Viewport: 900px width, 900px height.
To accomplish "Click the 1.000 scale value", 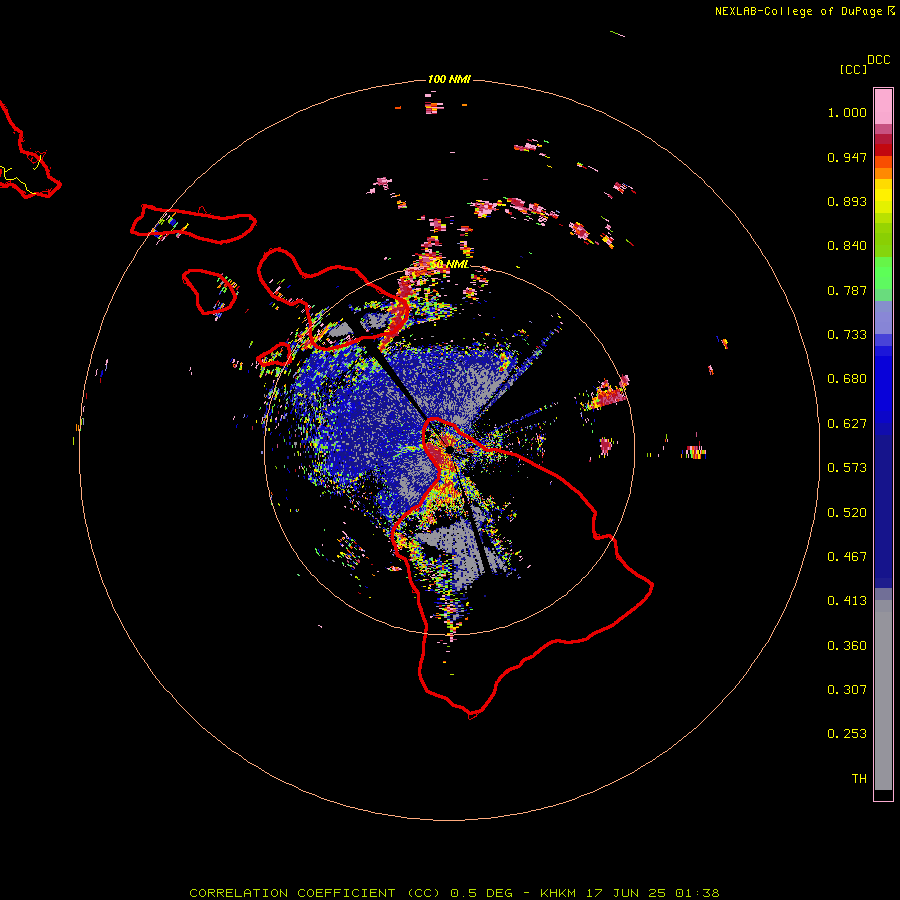I will click(x=847, y=112).
